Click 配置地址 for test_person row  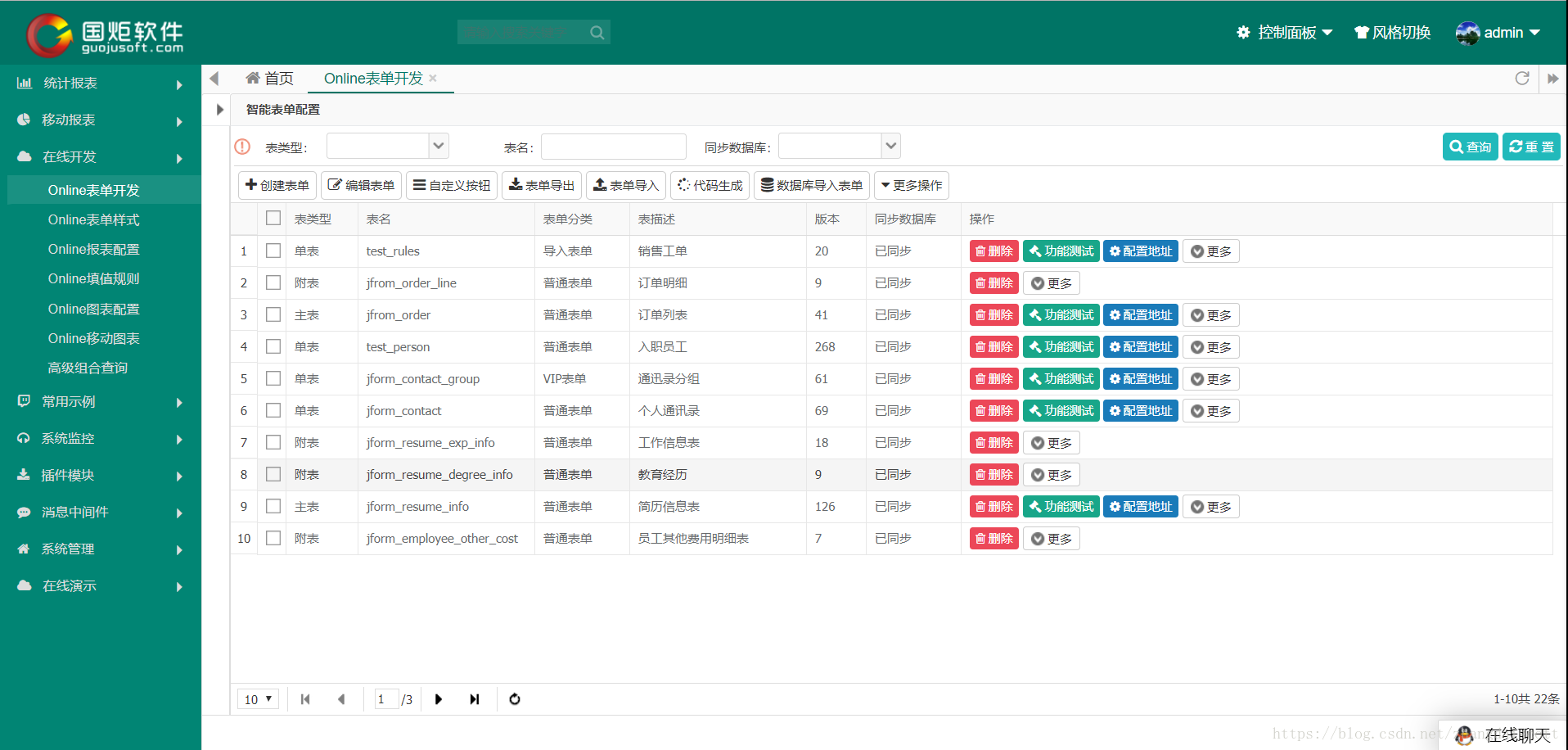click(1141, 347)
